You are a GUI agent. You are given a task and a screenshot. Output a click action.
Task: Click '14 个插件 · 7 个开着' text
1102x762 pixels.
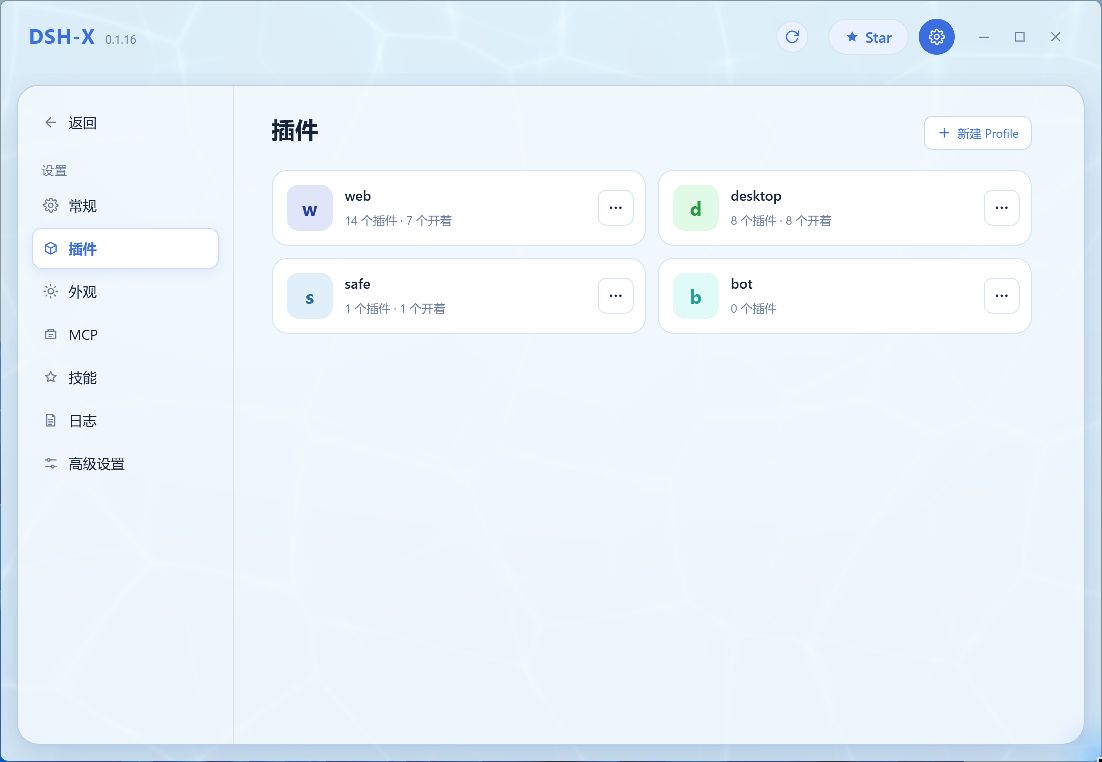coord(398,221)
